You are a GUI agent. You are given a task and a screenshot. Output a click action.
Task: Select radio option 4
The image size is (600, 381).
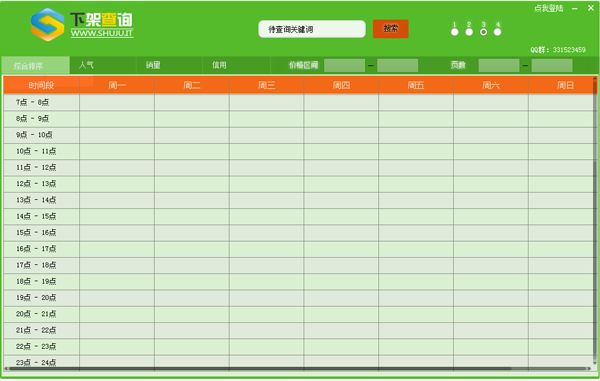[497, 32]
